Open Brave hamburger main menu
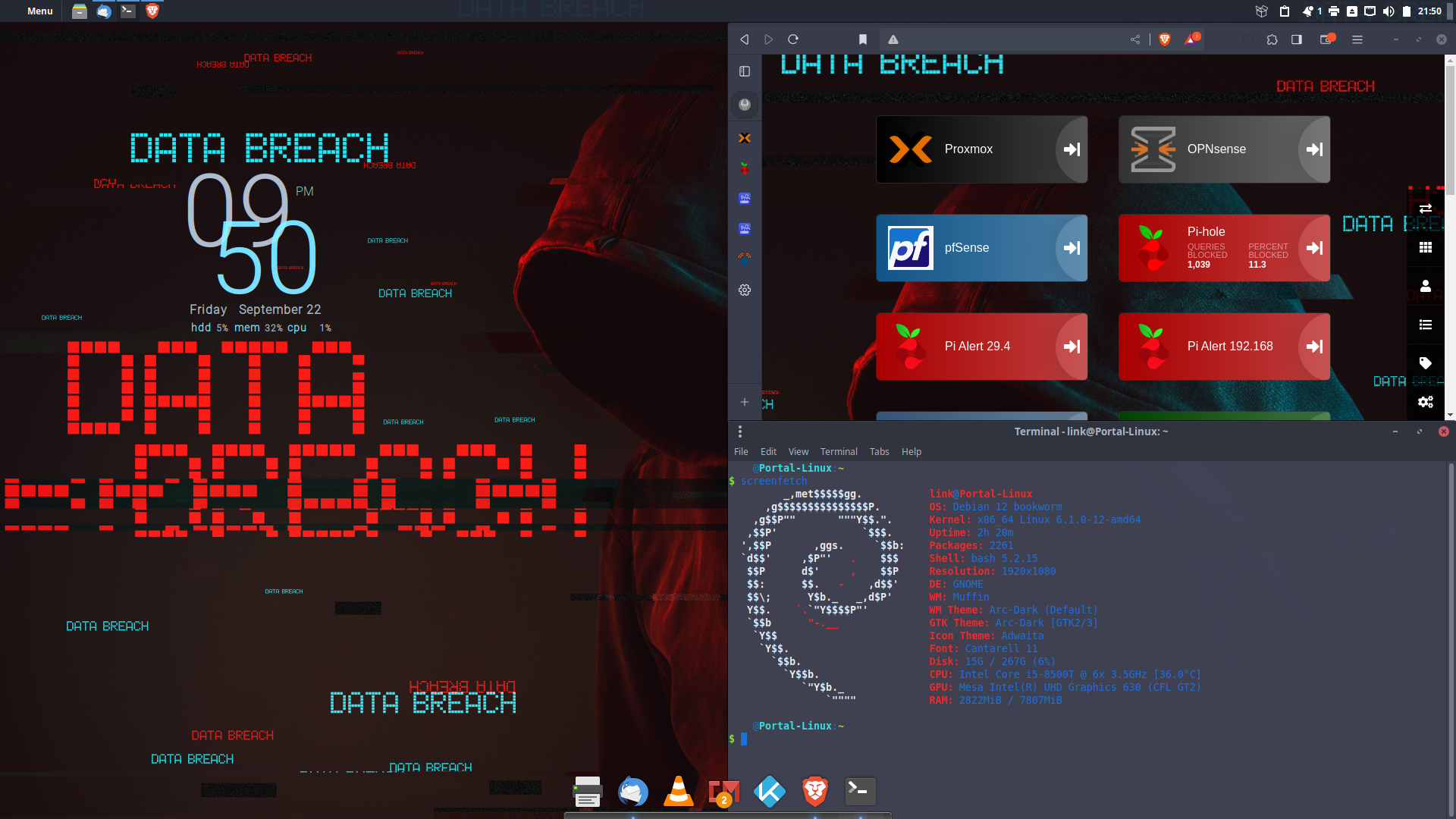The width and height of the screenshot is (1456, 819). [1357, 39]
